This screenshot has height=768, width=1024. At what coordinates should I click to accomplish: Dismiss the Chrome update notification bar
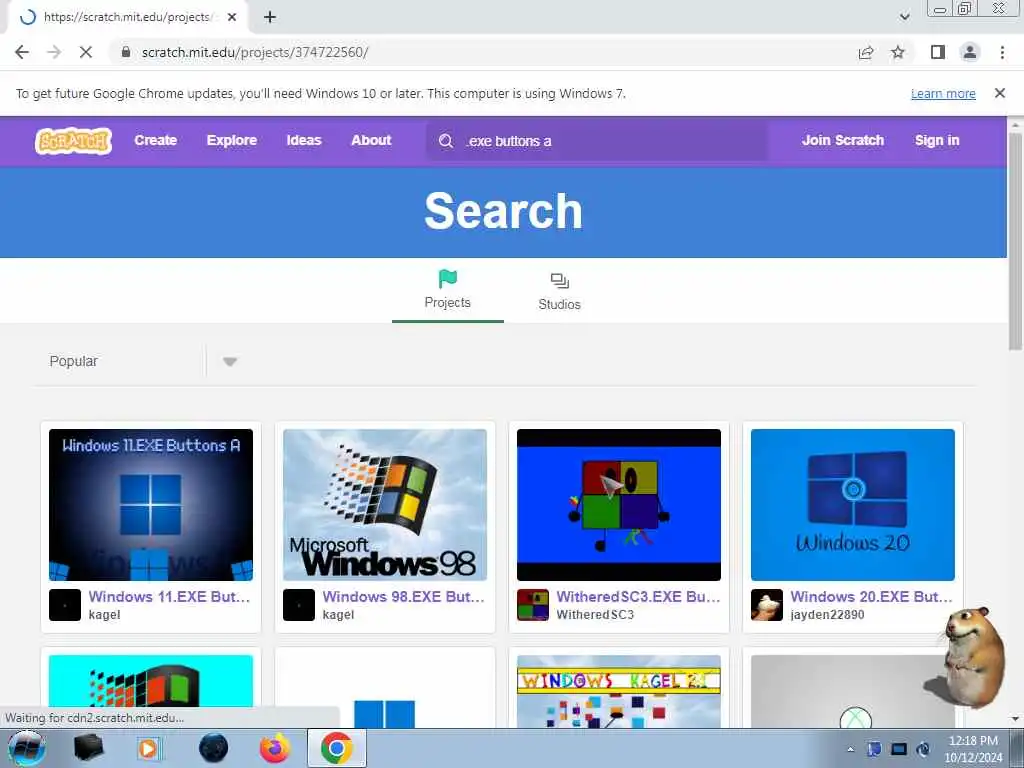[x=999, y=93]
